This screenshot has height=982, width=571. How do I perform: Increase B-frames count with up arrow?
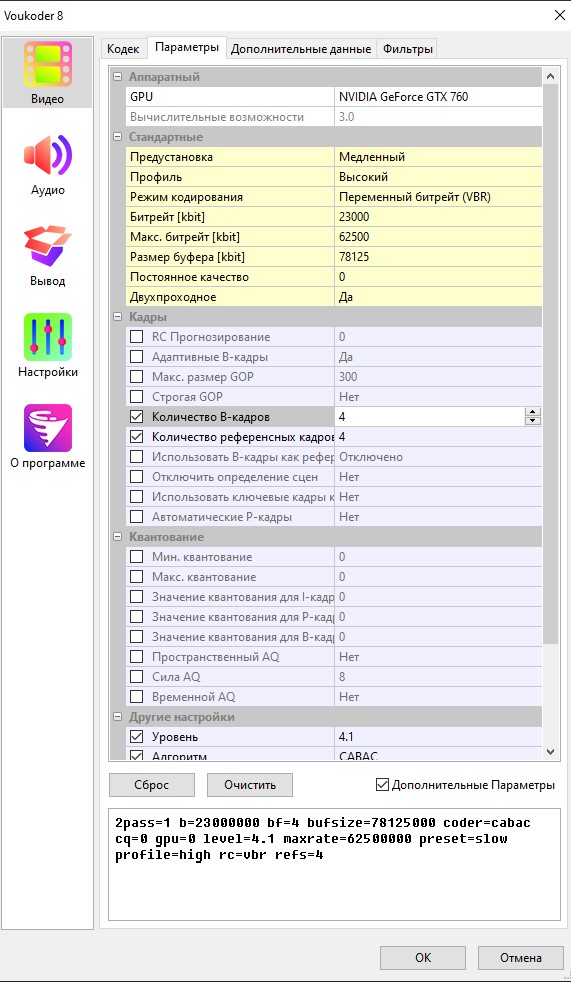[533, 412]
